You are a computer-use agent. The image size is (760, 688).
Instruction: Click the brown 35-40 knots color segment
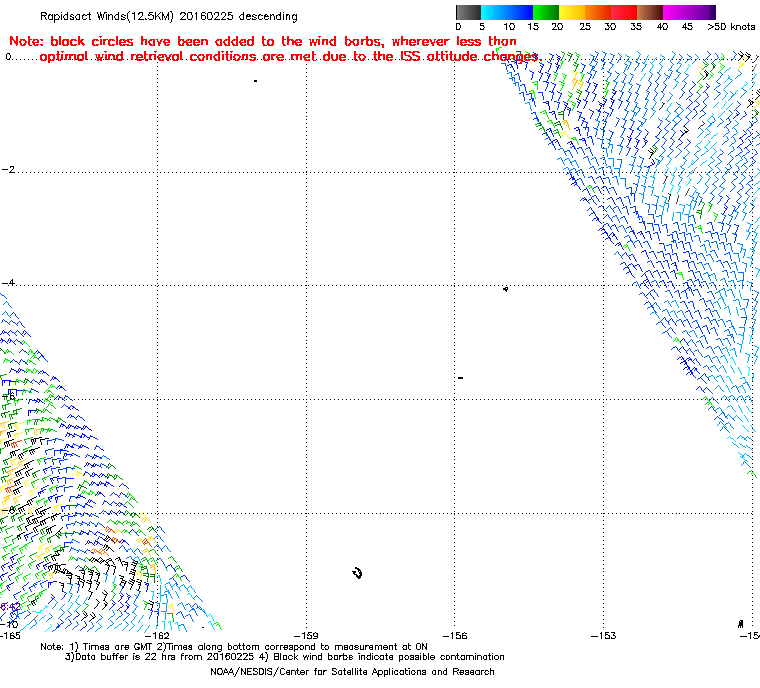[x=650, y=12]
